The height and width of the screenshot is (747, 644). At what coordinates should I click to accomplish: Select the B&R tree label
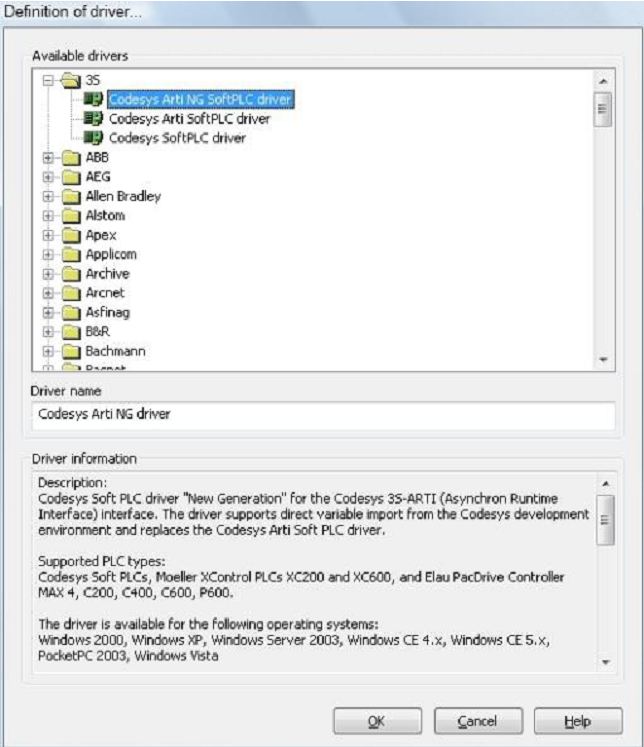coord(98,332)
